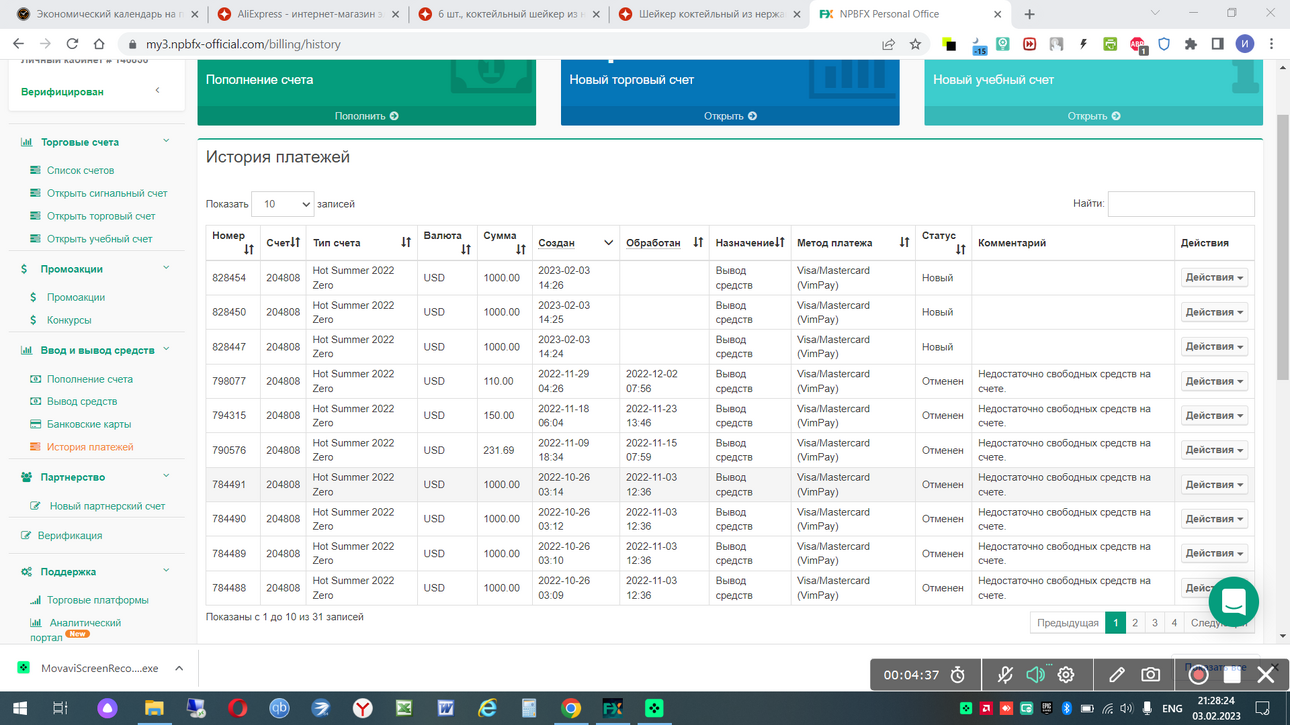The height and width of the screenshot is (725, 1290).
Task: Go to the browser home page
Action: [x=99, y=44]
